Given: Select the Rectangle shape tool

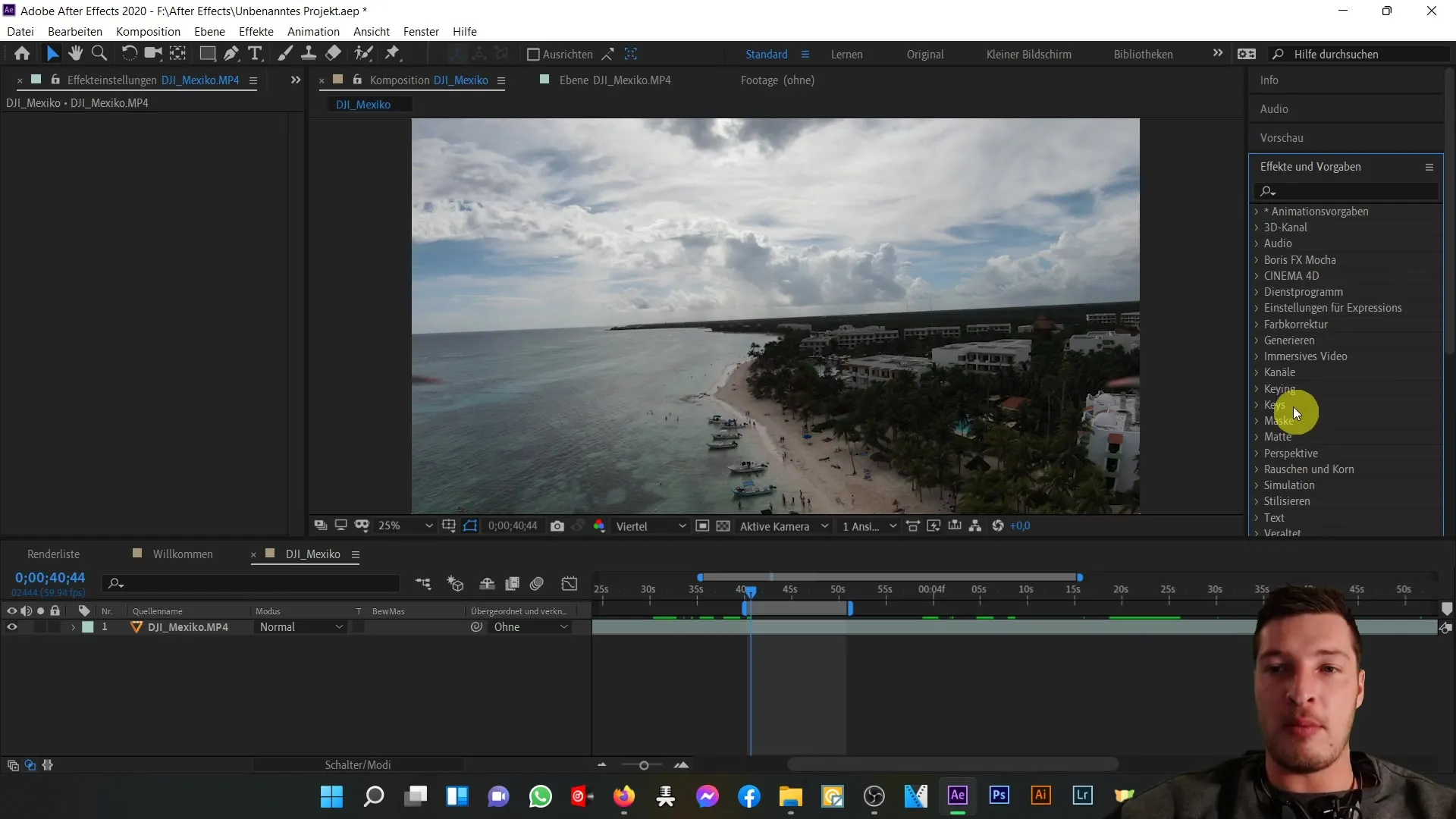Looking at the screenshot, I should (x=207, y=54).
